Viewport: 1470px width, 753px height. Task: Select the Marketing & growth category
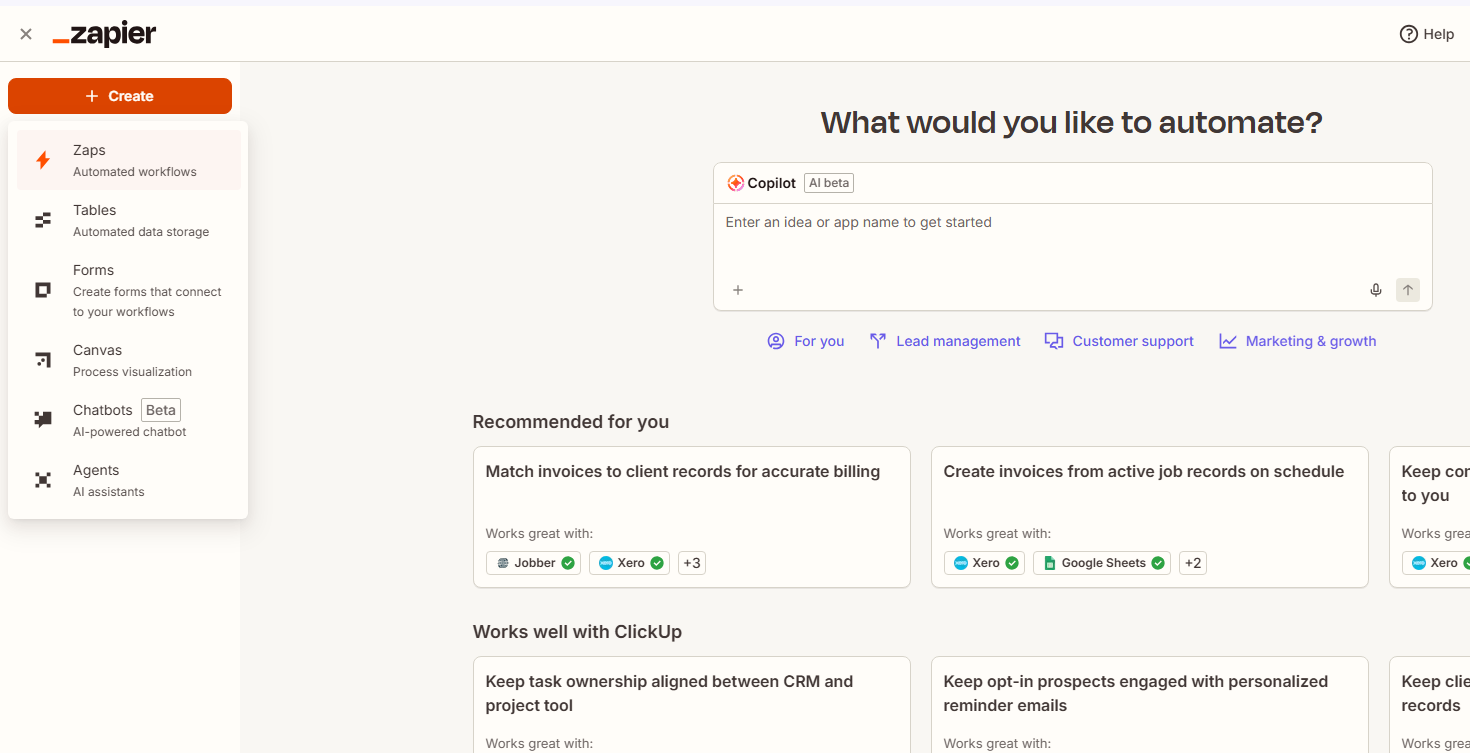click(x=1298, y=341)
